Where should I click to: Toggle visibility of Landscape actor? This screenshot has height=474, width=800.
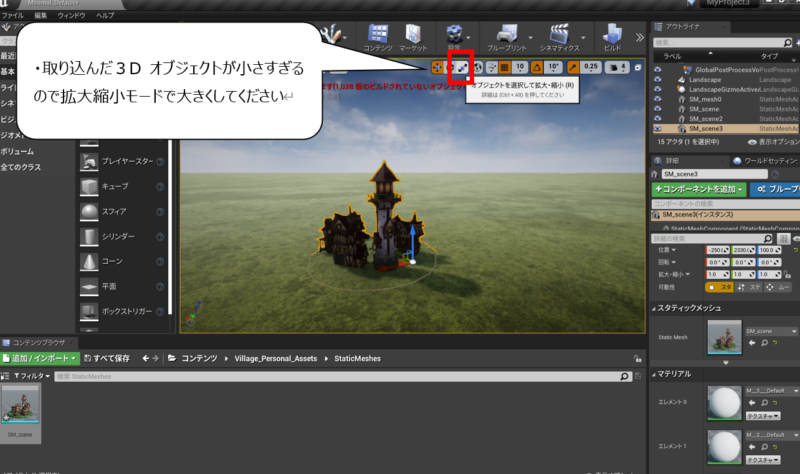click(x=657, y=80)
